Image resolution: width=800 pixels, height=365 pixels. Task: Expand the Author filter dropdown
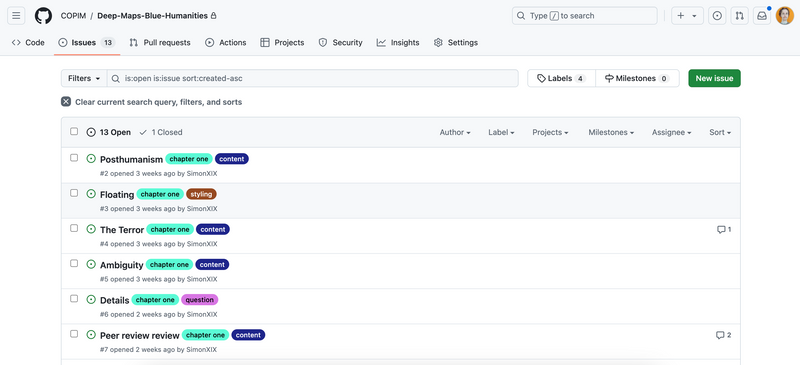[x=455, y=132]
